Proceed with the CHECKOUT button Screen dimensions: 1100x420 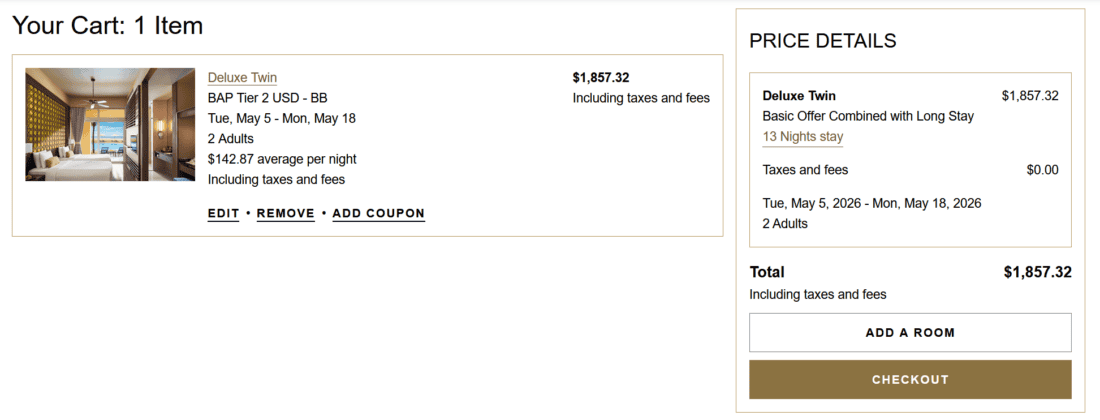point(910,380)
